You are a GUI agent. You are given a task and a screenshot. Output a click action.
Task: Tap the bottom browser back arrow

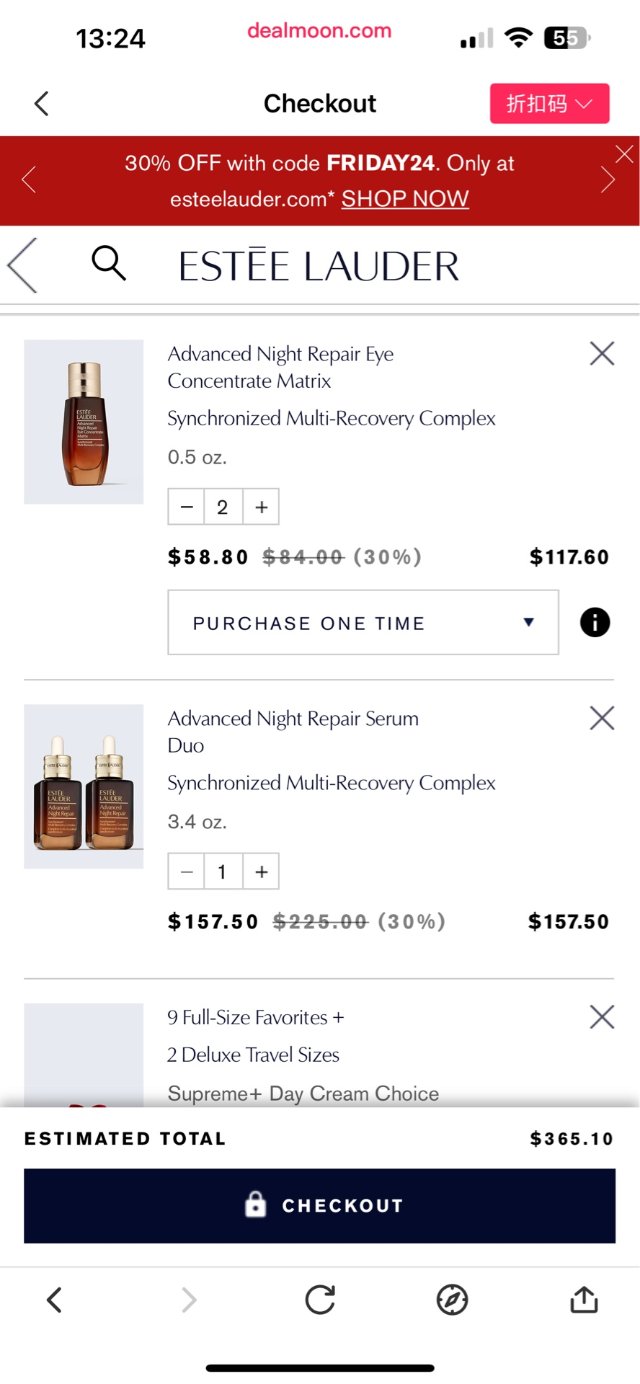point(55,1299)
